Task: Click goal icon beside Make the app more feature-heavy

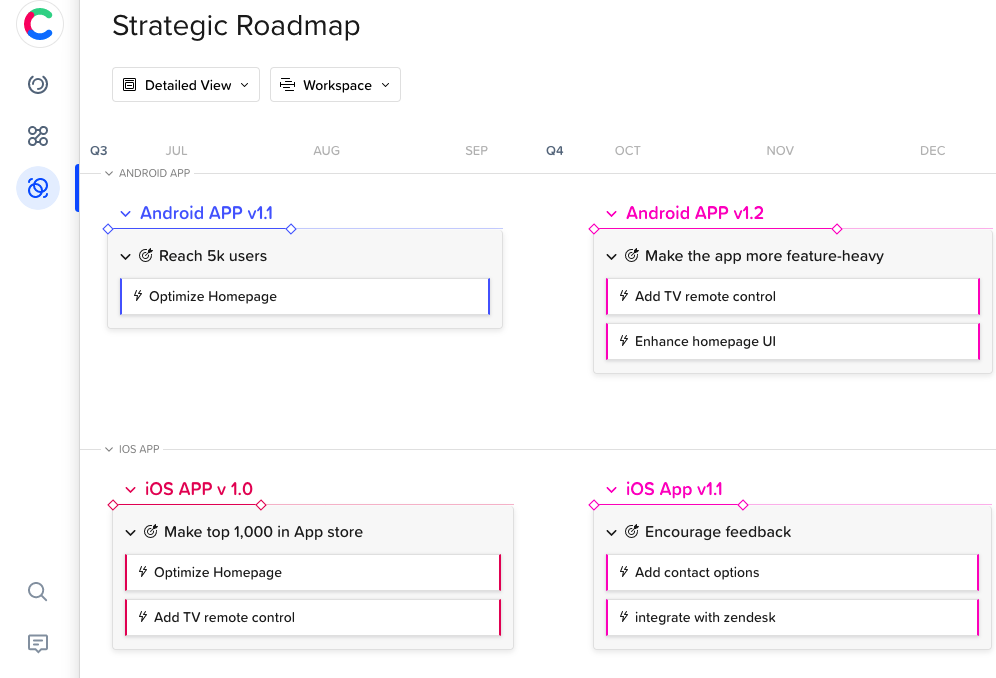Action: pos(632,255)
